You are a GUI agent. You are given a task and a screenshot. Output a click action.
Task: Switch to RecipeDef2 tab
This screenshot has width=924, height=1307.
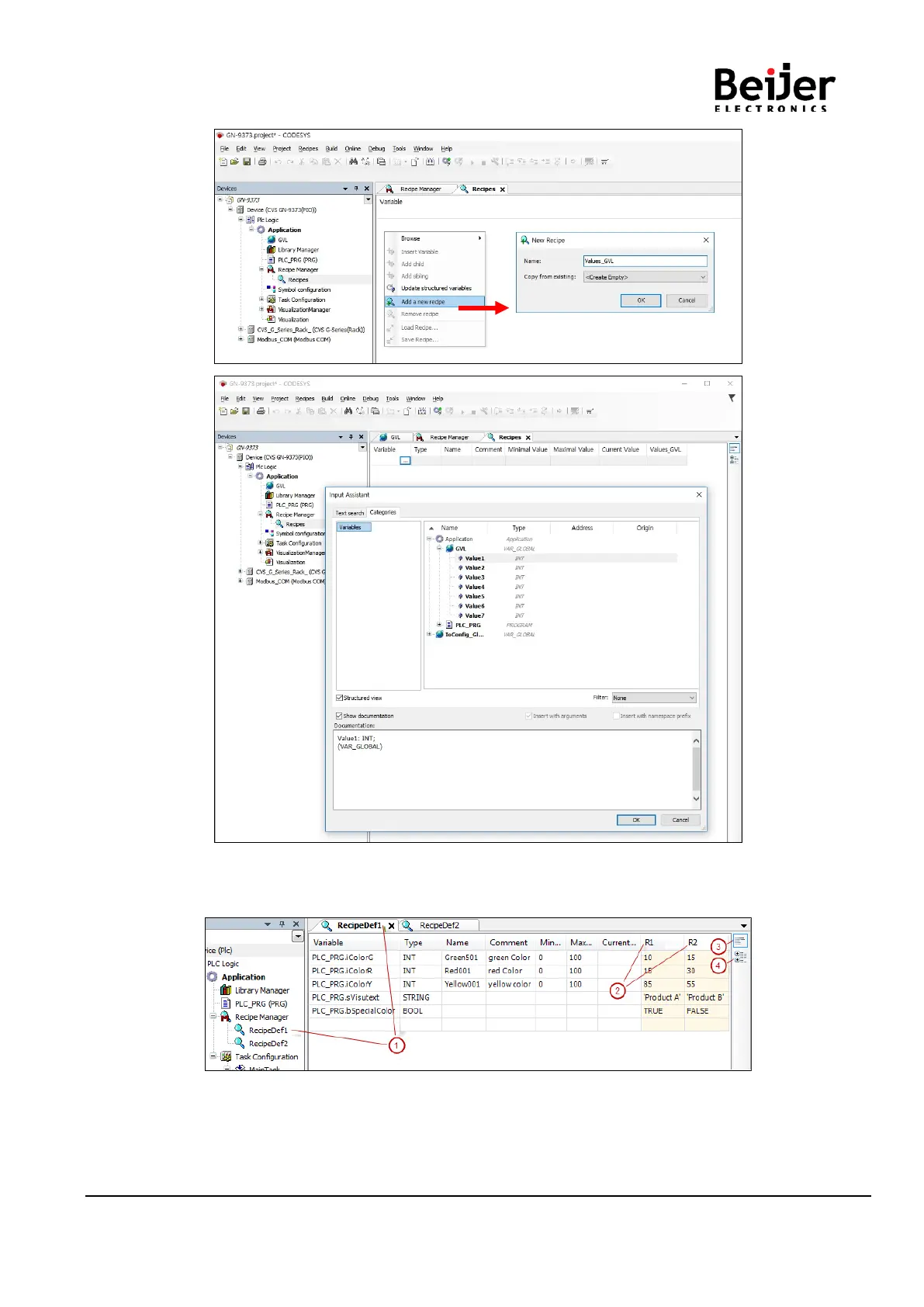(439, 925)
